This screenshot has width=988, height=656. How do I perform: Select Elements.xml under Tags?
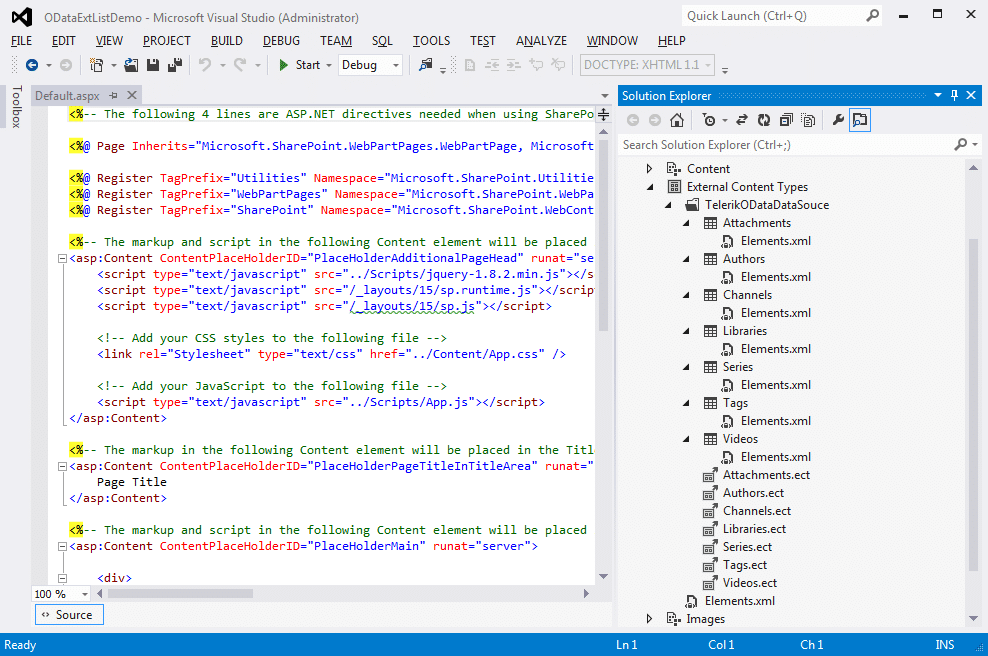click(776, 421)
